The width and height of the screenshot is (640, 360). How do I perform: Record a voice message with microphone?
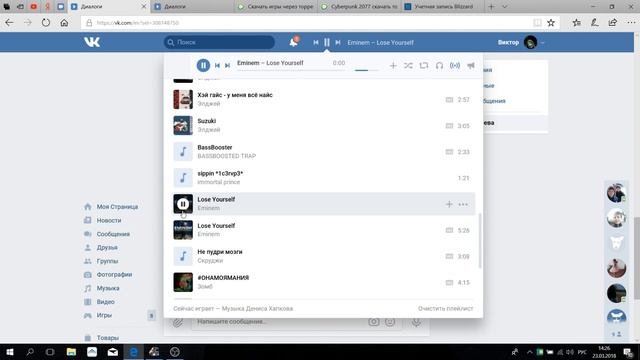coord(416,322)
